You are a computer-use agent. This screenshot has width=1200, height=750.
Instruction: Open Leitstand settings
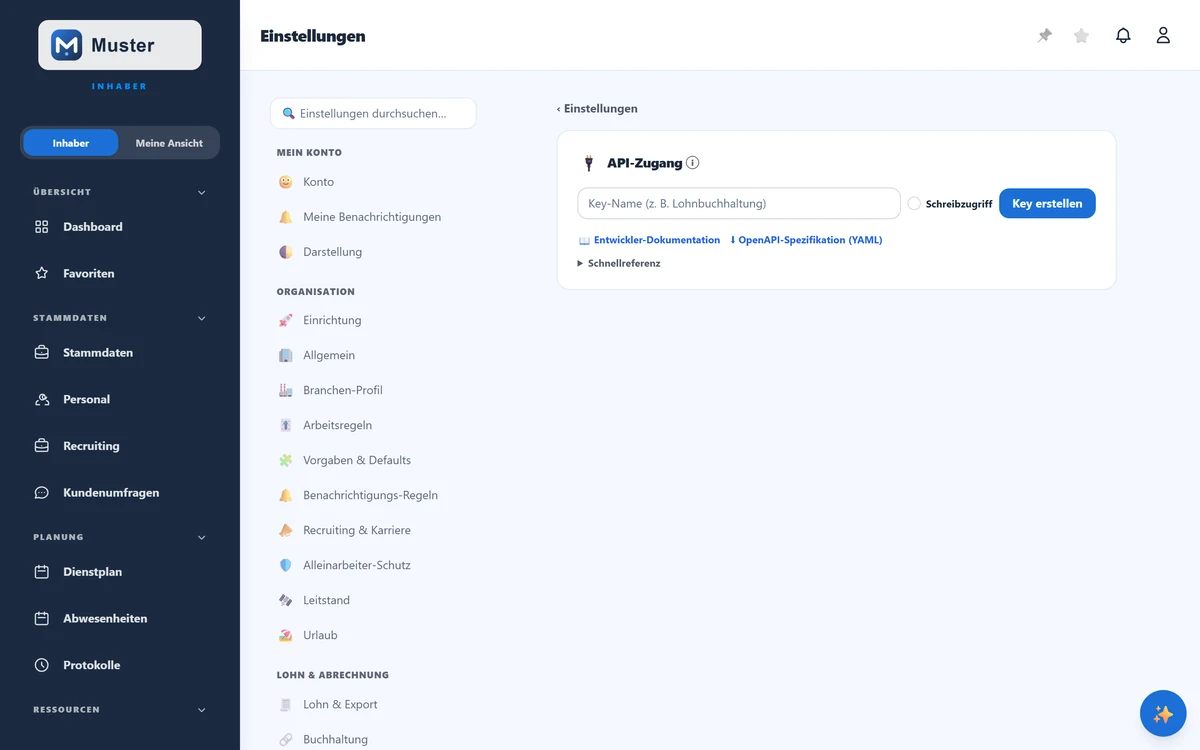(373, 600)
